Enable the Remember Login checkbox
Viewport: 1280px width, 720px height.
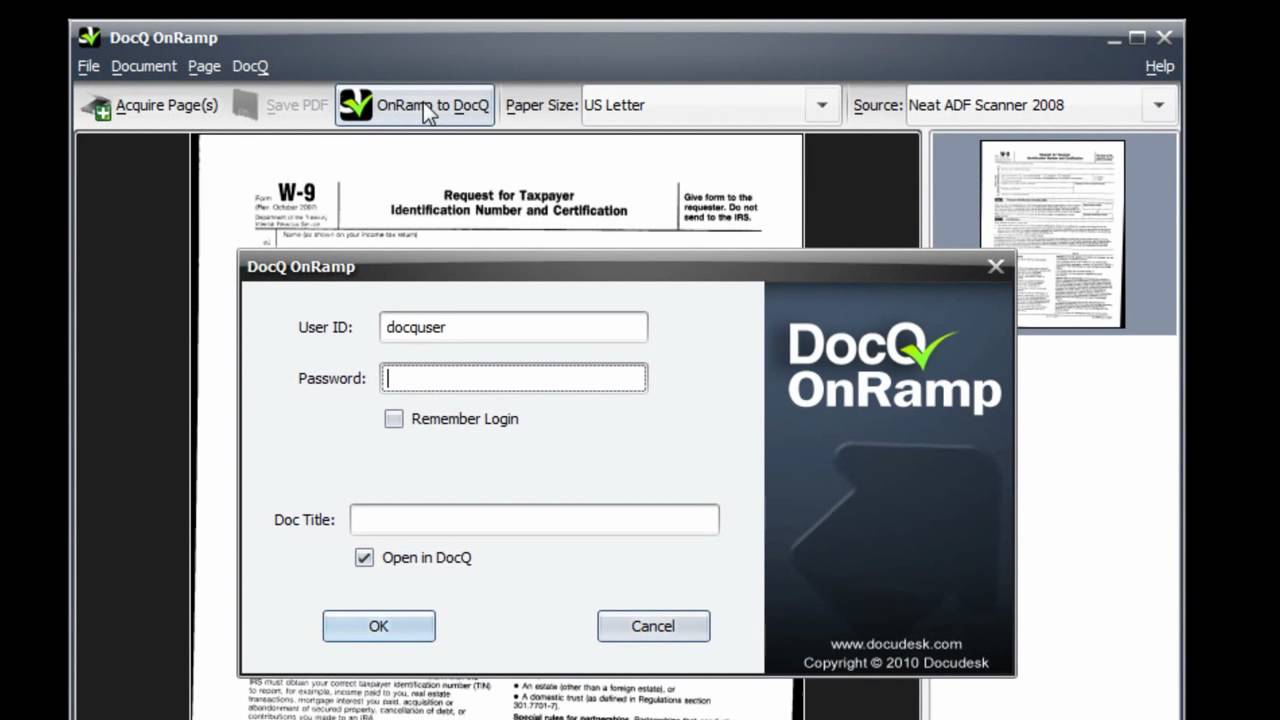[394, 419]
